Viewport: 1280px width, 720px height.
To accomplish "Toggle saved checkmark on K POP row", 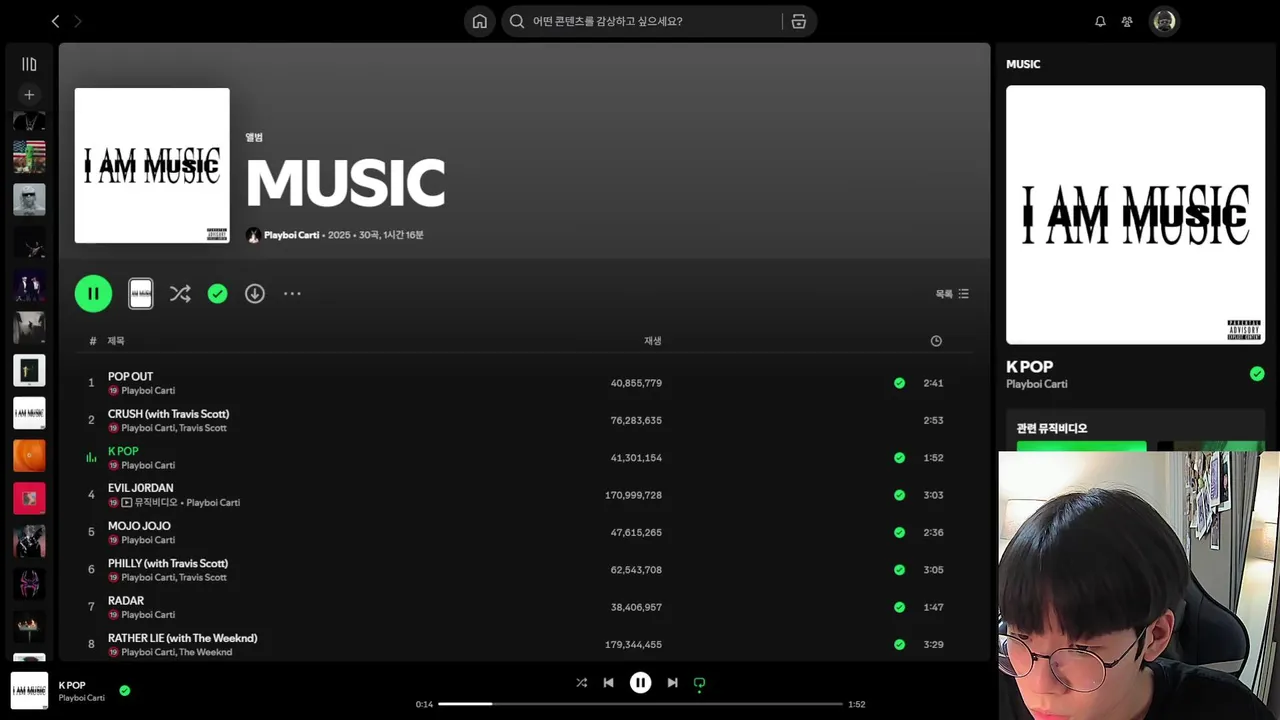I will click(899, 458).
